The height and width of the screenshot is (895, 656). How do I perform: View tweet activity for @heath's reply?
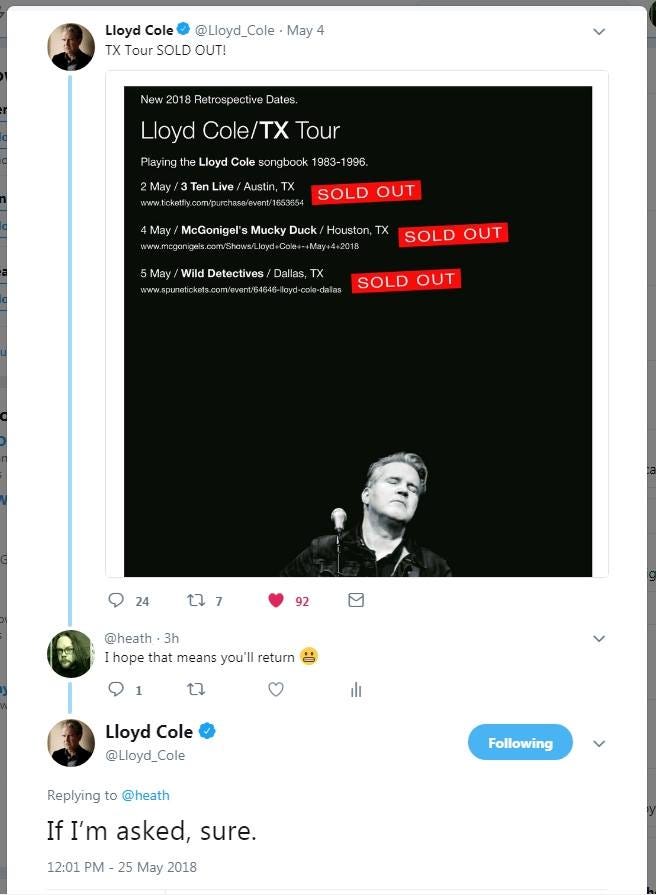(356, 690)
